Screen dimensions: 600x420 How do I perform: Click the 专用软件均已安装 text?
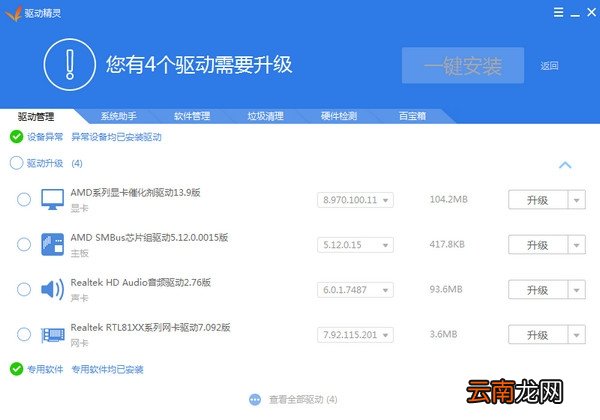108,369
